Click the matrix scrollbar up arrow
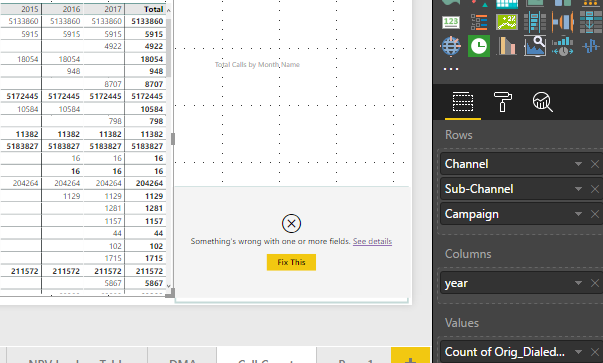603x363 pixels. tap(168, 10)
